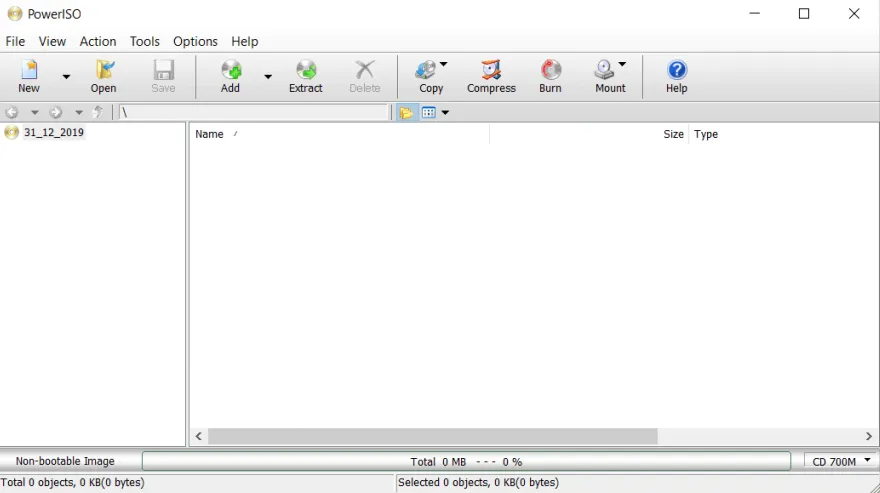
Task: Expand the dropdown arrow beside Add
Action: coord(268,76)
